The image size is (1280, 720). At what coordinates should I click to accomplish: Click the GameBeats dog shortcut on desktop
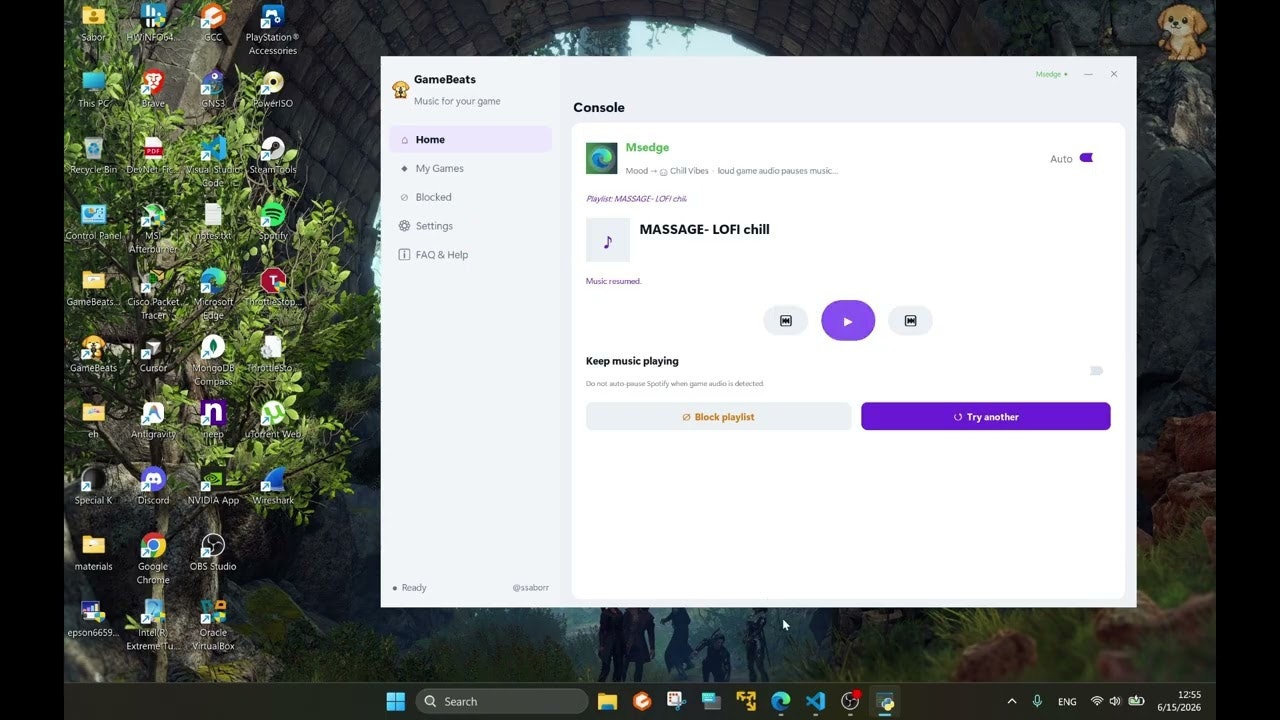(93, 354)
